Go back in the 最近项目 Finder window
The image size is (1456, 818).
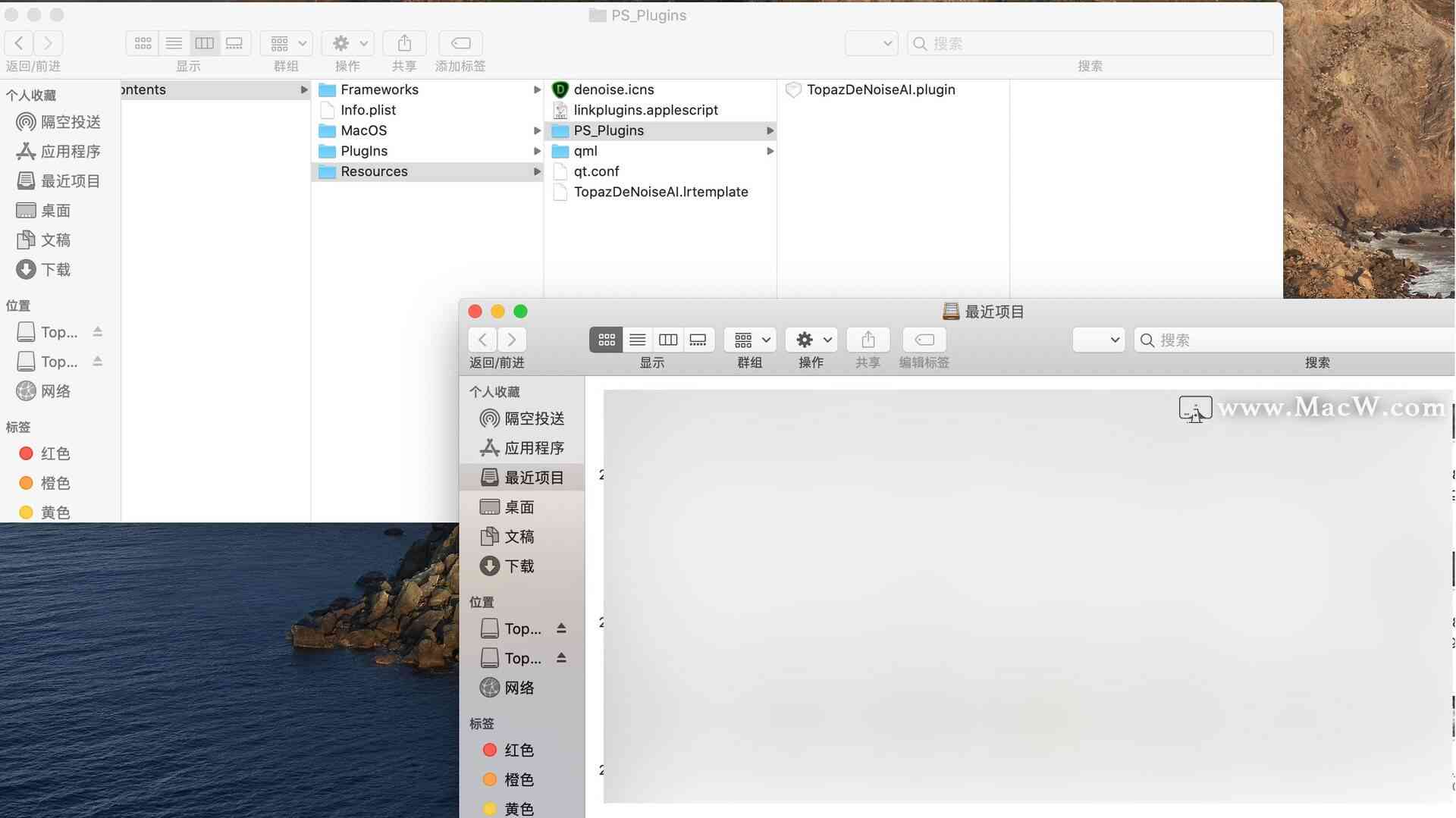[x=482, y=340]
